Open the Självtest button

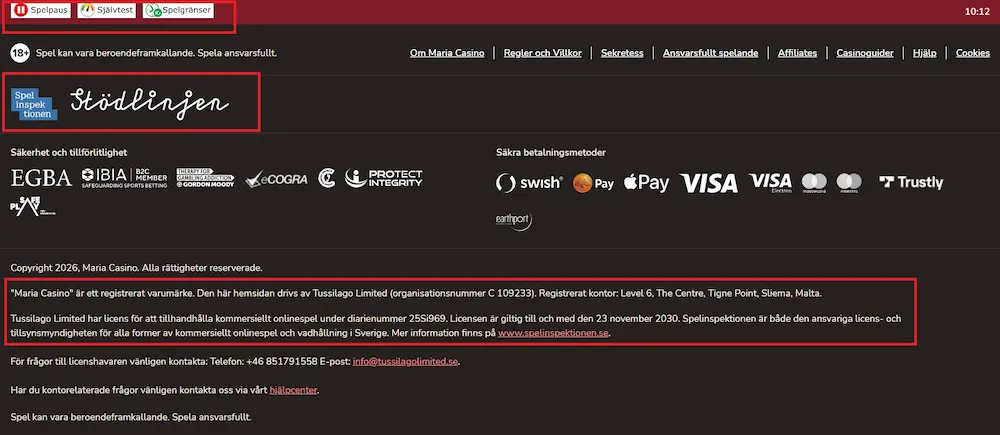[107, 10]
